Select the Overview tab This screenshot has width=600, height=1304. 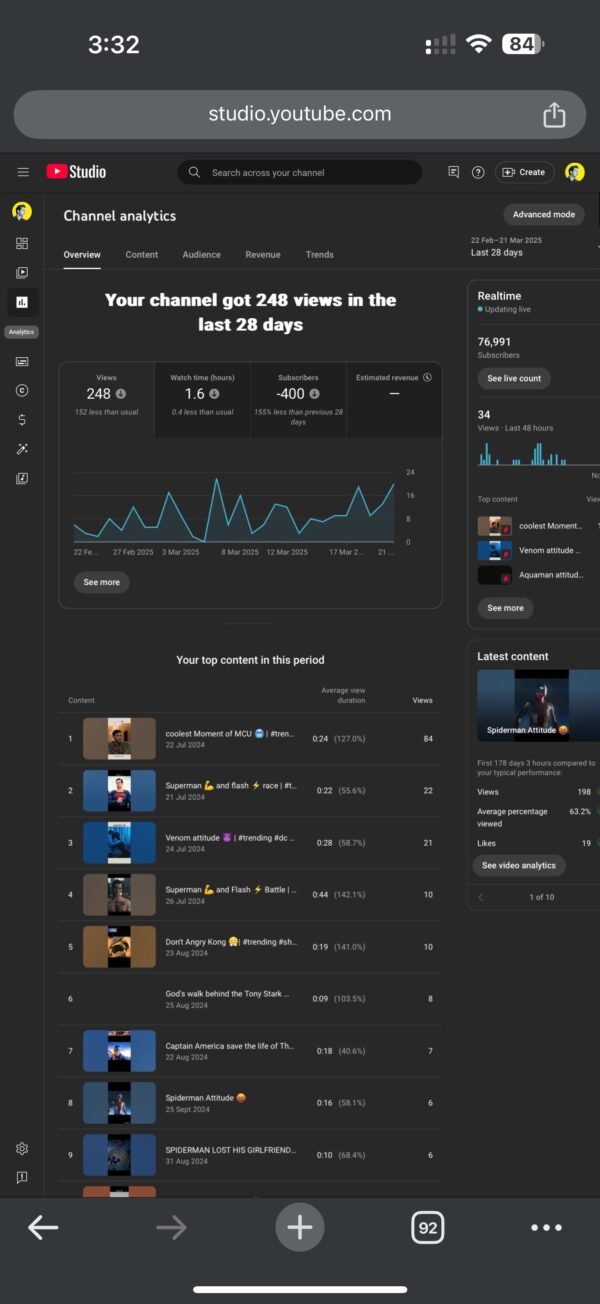[82, 255]
